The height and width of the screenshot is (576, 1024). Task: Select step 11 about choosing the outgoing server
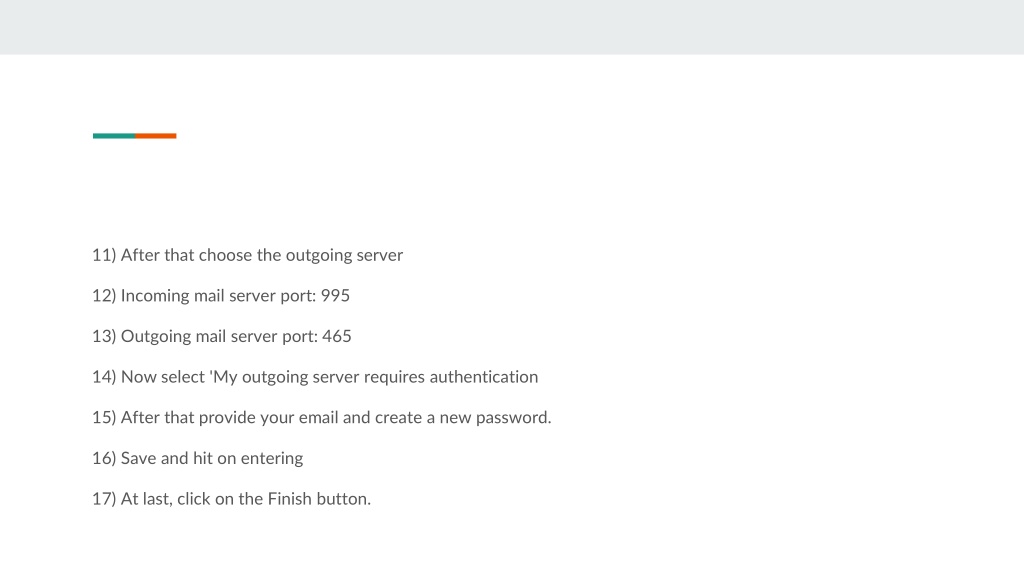coord(248,255)
